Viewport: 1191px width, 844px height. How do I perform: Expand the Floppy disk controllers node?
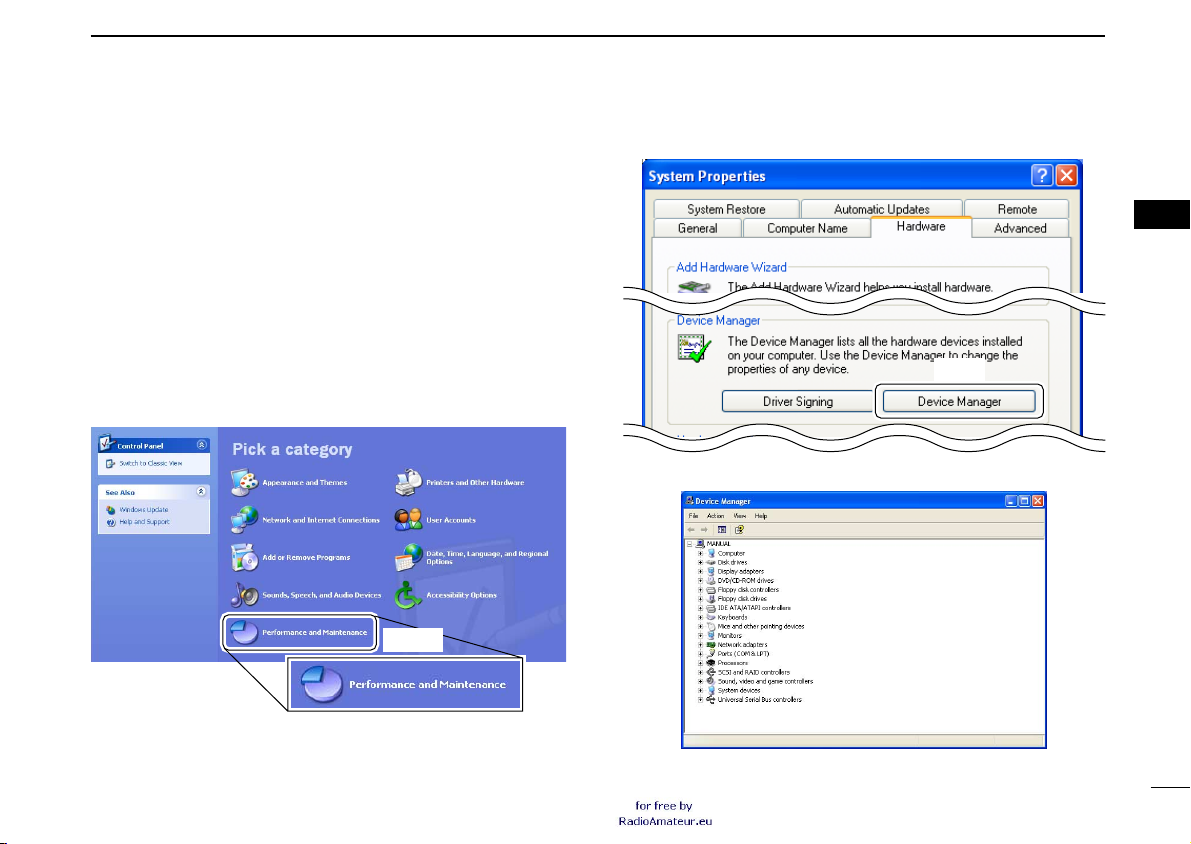[x=700, y=590]
